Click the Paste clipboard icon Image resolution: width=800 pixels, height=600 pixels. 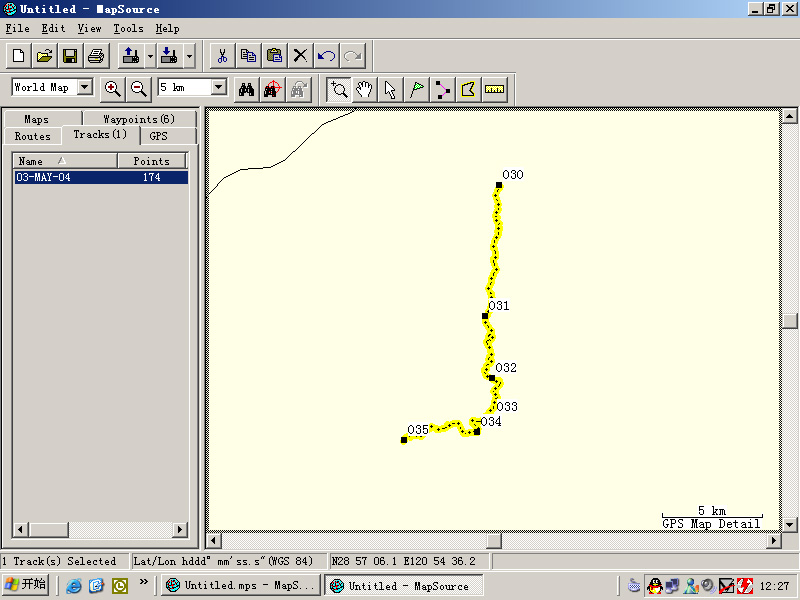coord(274,56)
